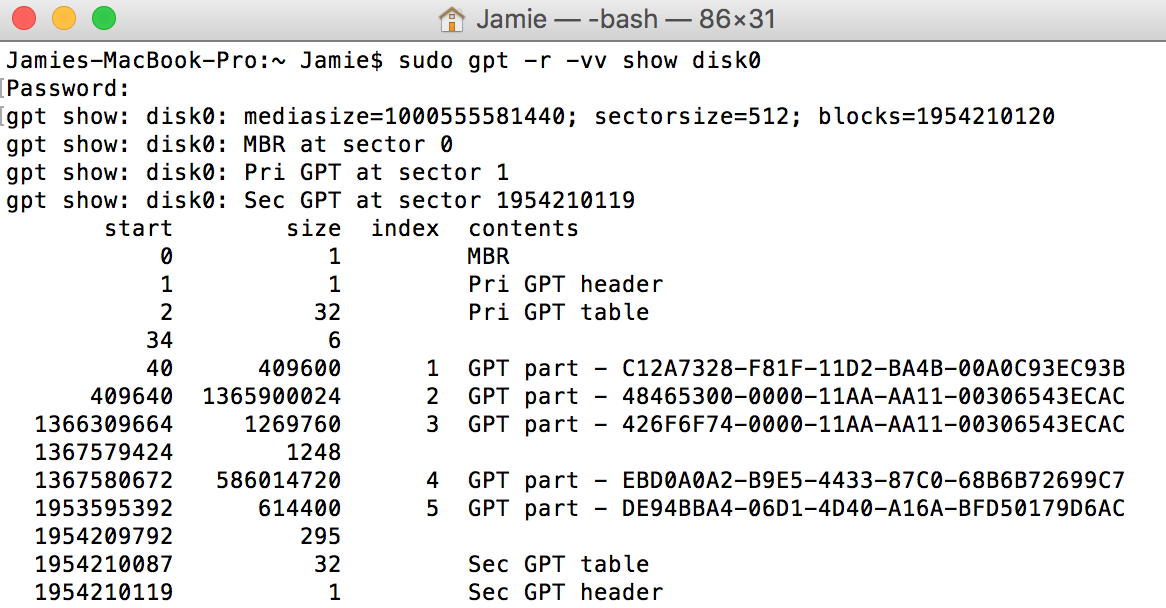Click the partition 4 GUID starting EBD0A0A2
1166x608 pixels.
tap(873, 480)
